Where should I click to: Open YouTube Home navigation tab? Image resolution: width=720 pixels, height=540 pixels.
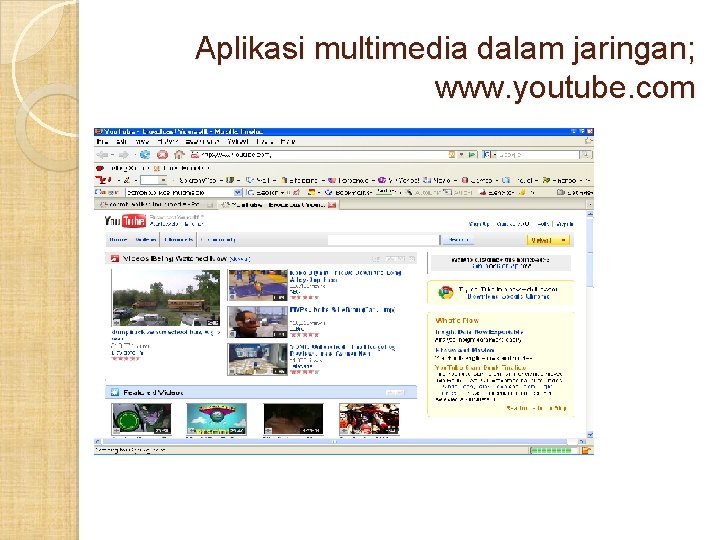118,240
